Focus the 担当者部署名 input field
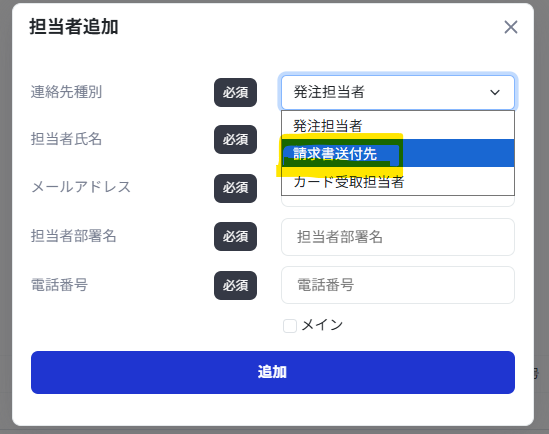 [x=398, y=237]
